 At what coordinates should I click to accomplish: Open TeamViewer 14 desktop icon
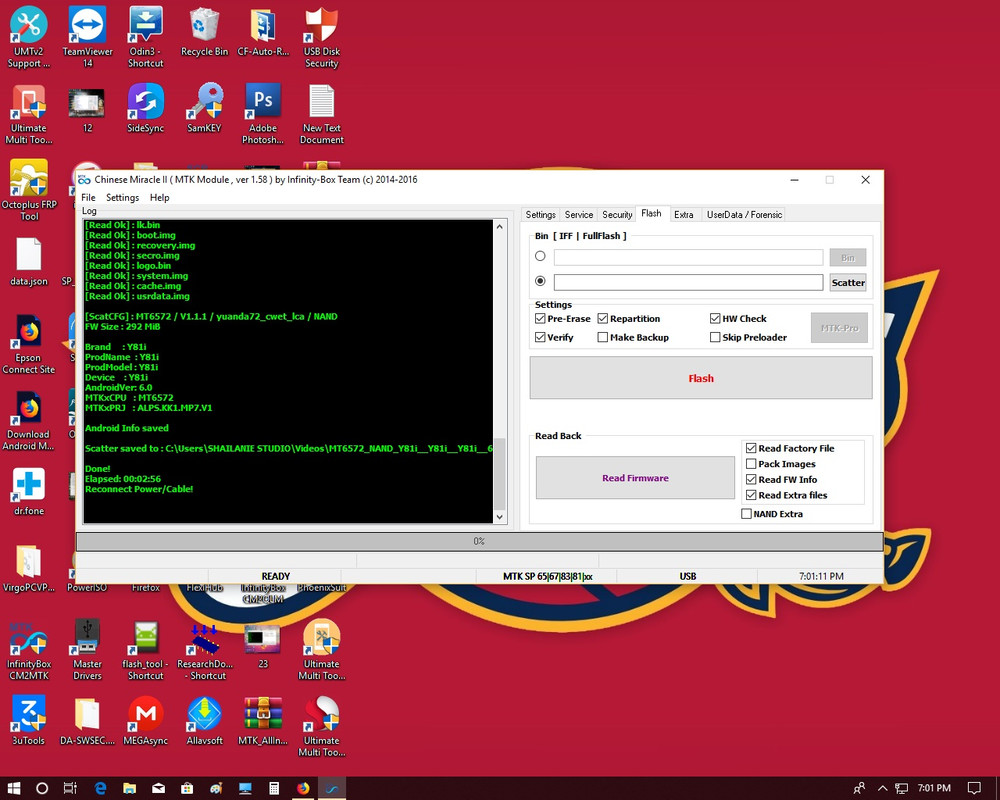click(87, 36)
